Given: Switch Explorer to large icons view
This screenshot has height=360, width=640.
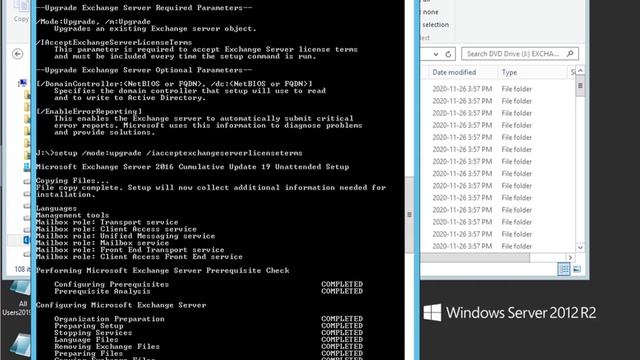Looking at the screenshot, I should 577,269.
